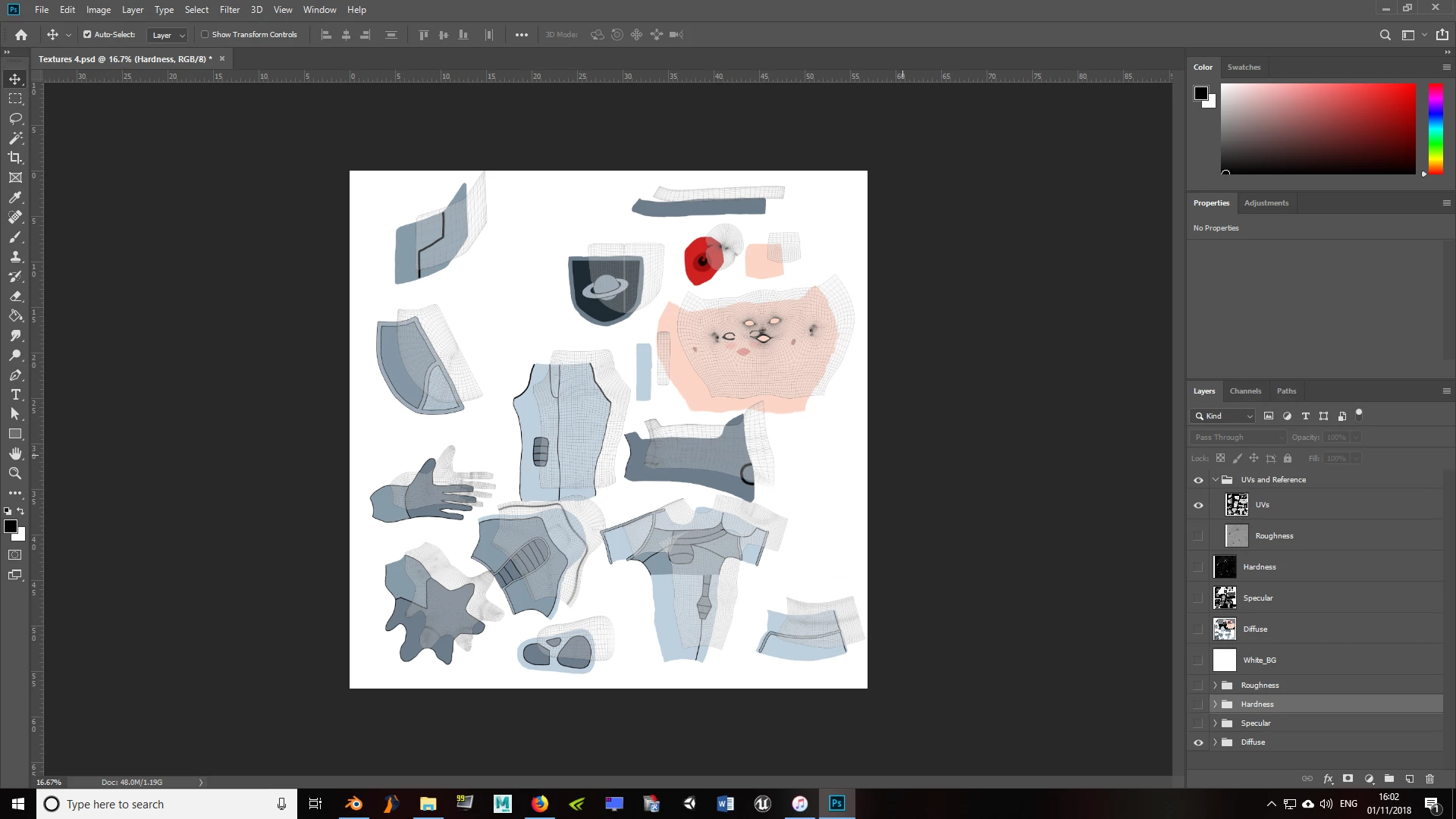Image resolution: width=1456 pixels, height=819 pixels.
Task: Switch to the Channels tab
Action: [1245, 391]
